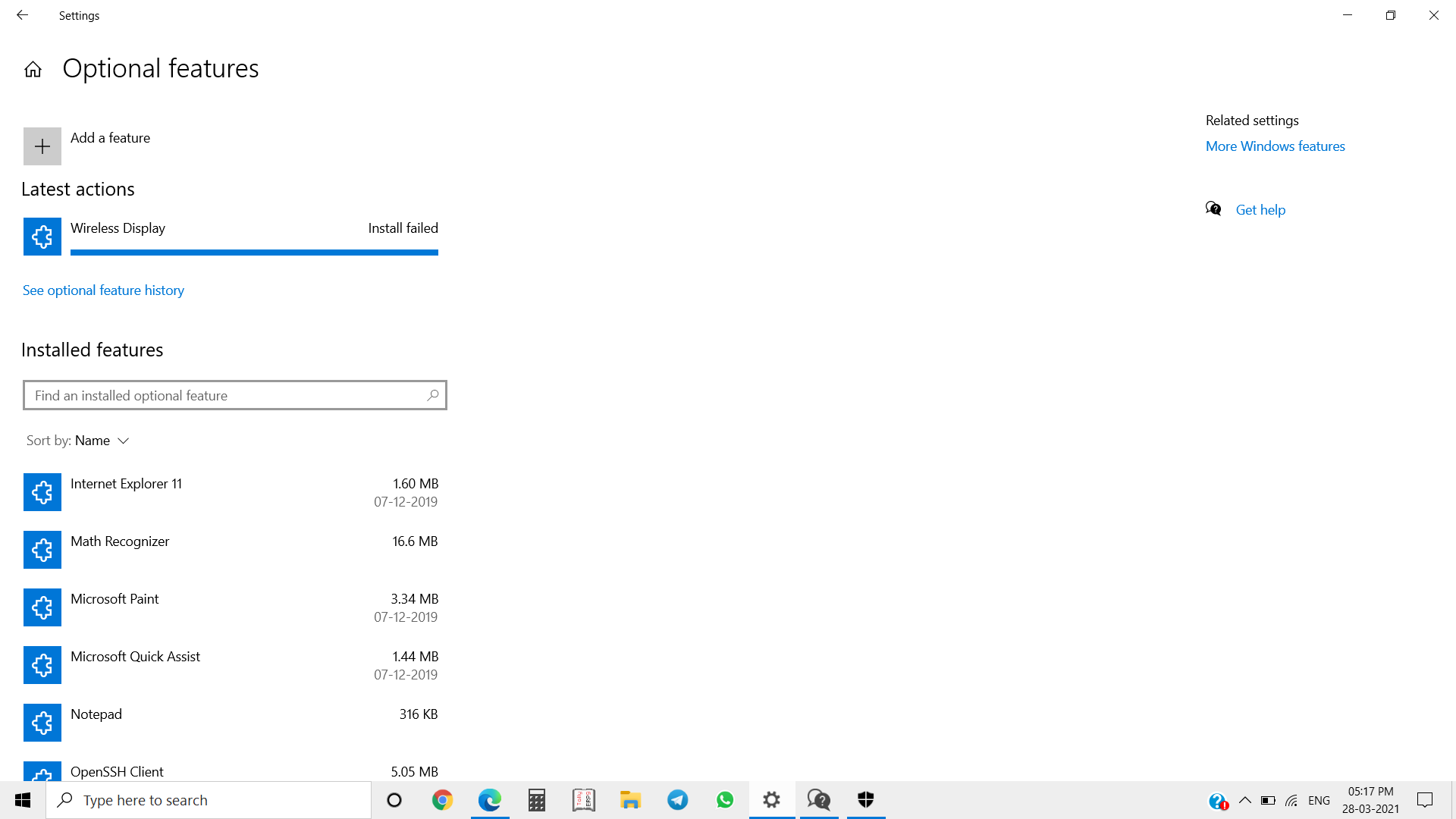Open Microsoft Edge from the taskbar

pos(490,800)
